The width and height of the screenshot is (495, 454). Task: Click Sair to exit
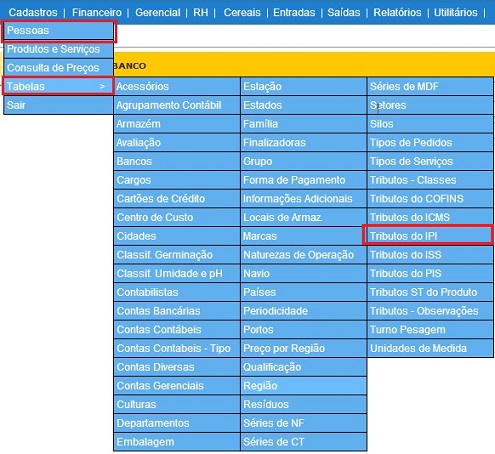pos(59,105)
